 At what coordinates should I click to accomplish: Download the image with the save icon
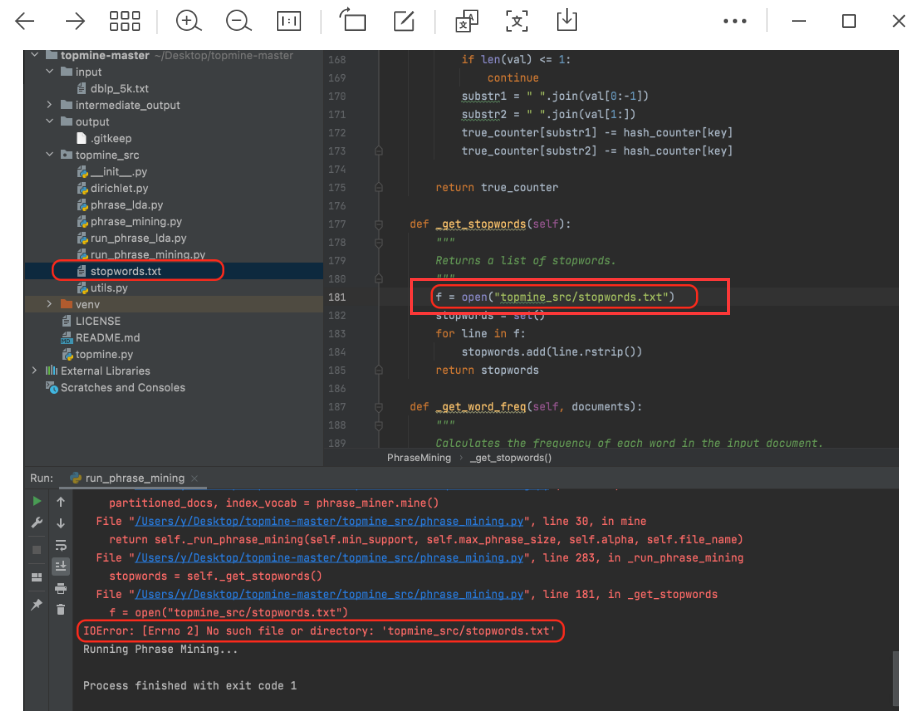(x=567, y=21)
